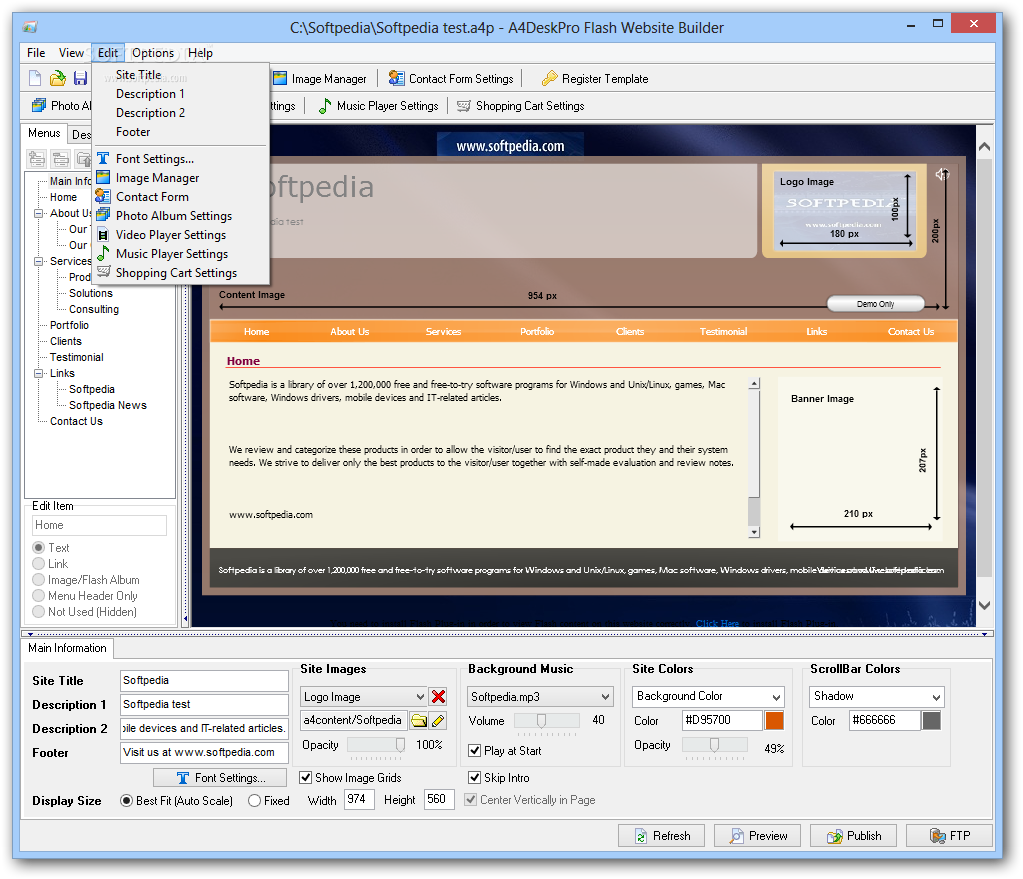Click the gray scrollbar color swatch
This screenshot has height=879, width=1023.
932,720
